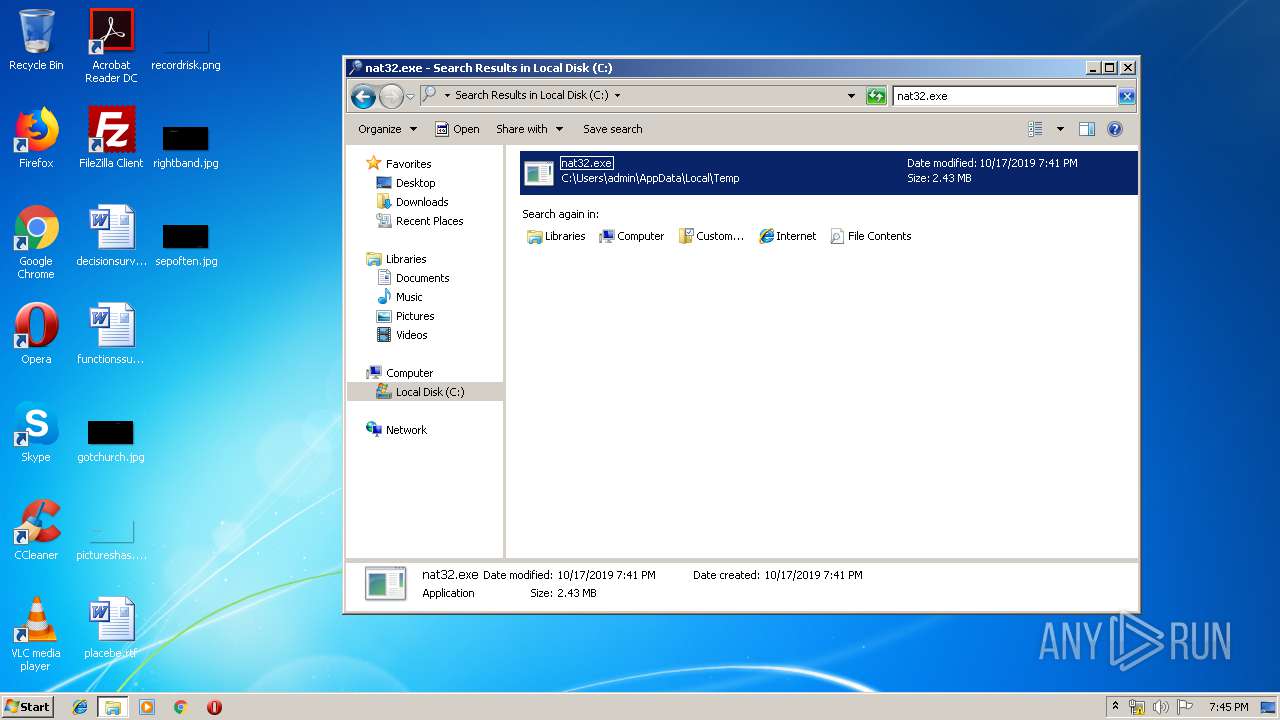The width and height of the screenshot is (1280, 720).
Task: Clear the nat32.exe search box
Action: point(1126,96)
